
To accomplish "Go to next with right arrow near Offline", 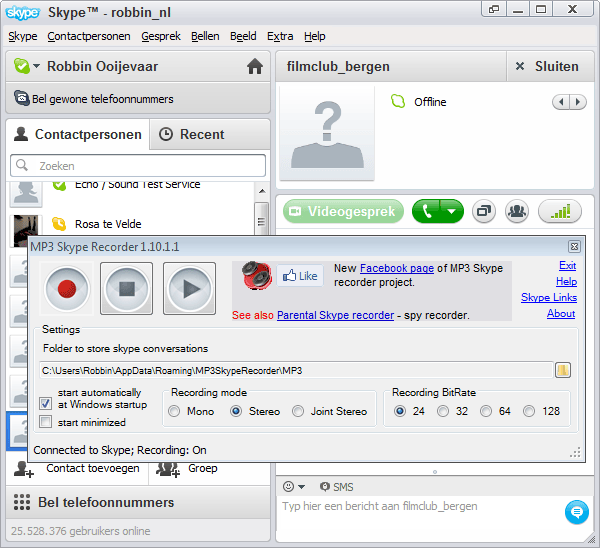I will (578, 102).
